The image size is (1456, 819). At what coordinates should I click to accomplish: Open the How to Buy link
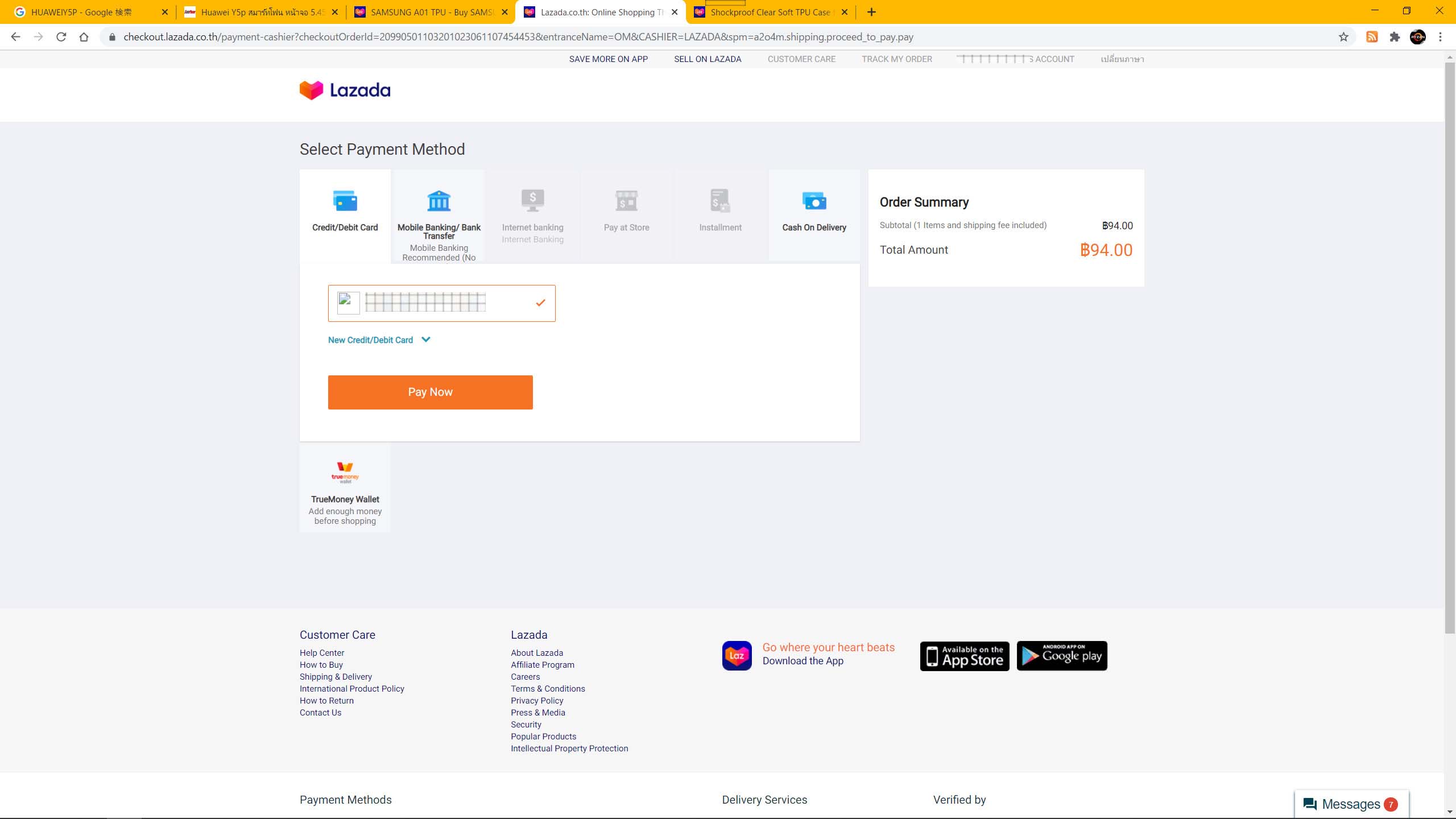click(321, 665)
